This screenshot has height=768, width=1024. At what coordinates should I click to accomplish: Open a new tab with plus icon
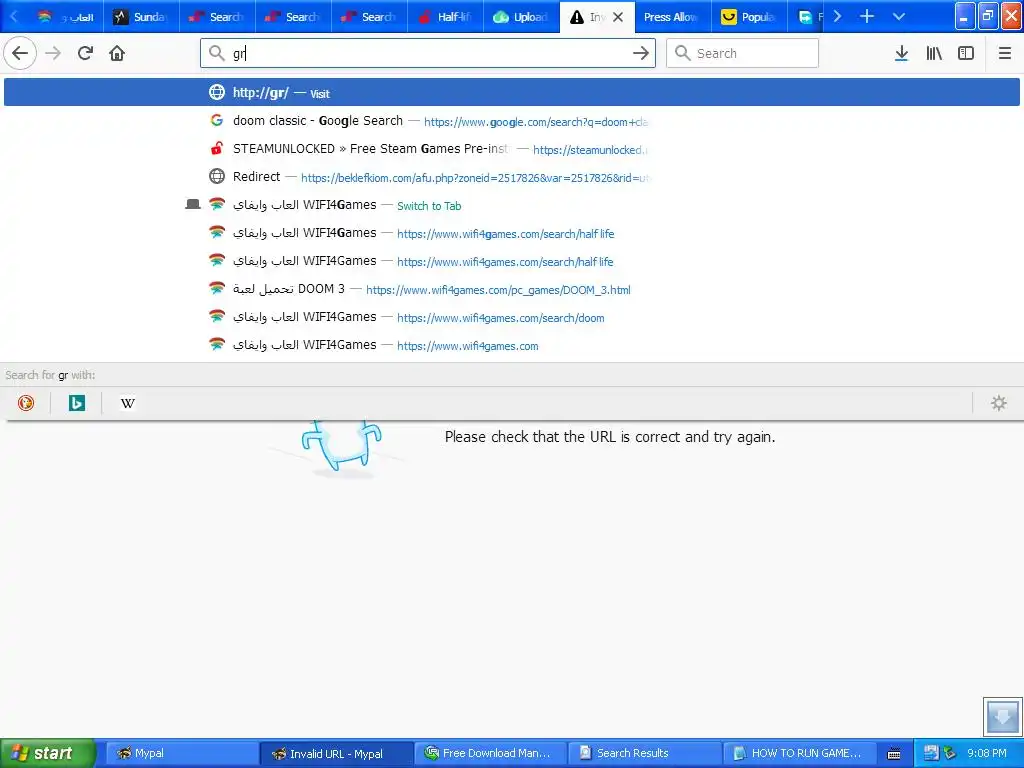867,16
